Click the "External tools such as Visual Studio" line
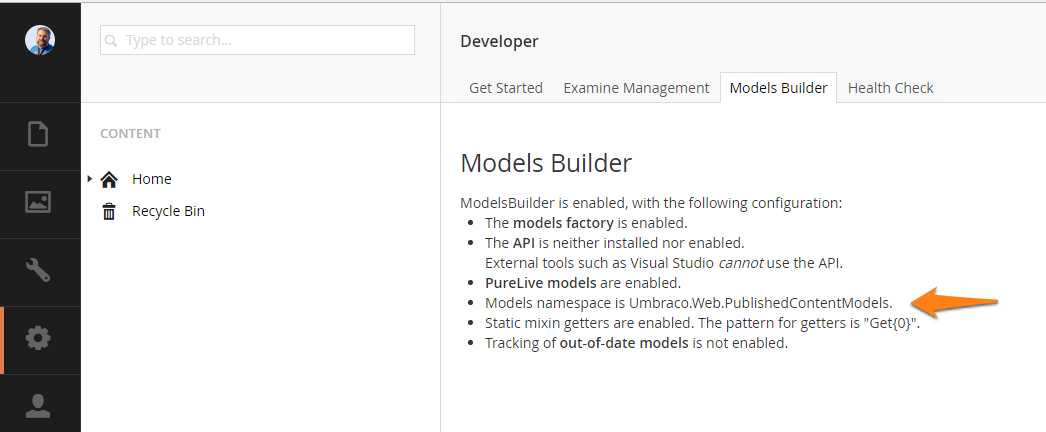Image resolution: width=1046 pixels, height=432 pixels. tap(664, 263)
